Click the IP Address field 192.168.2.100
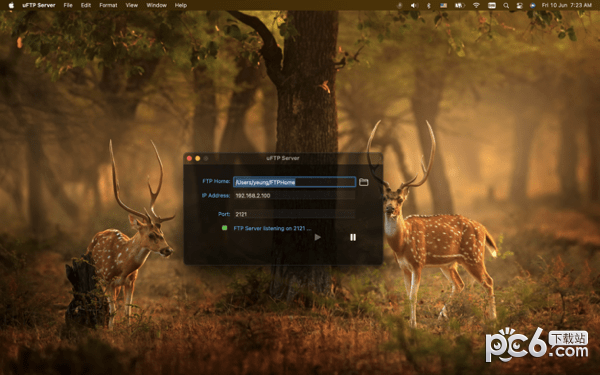 [x=294, y=196]
